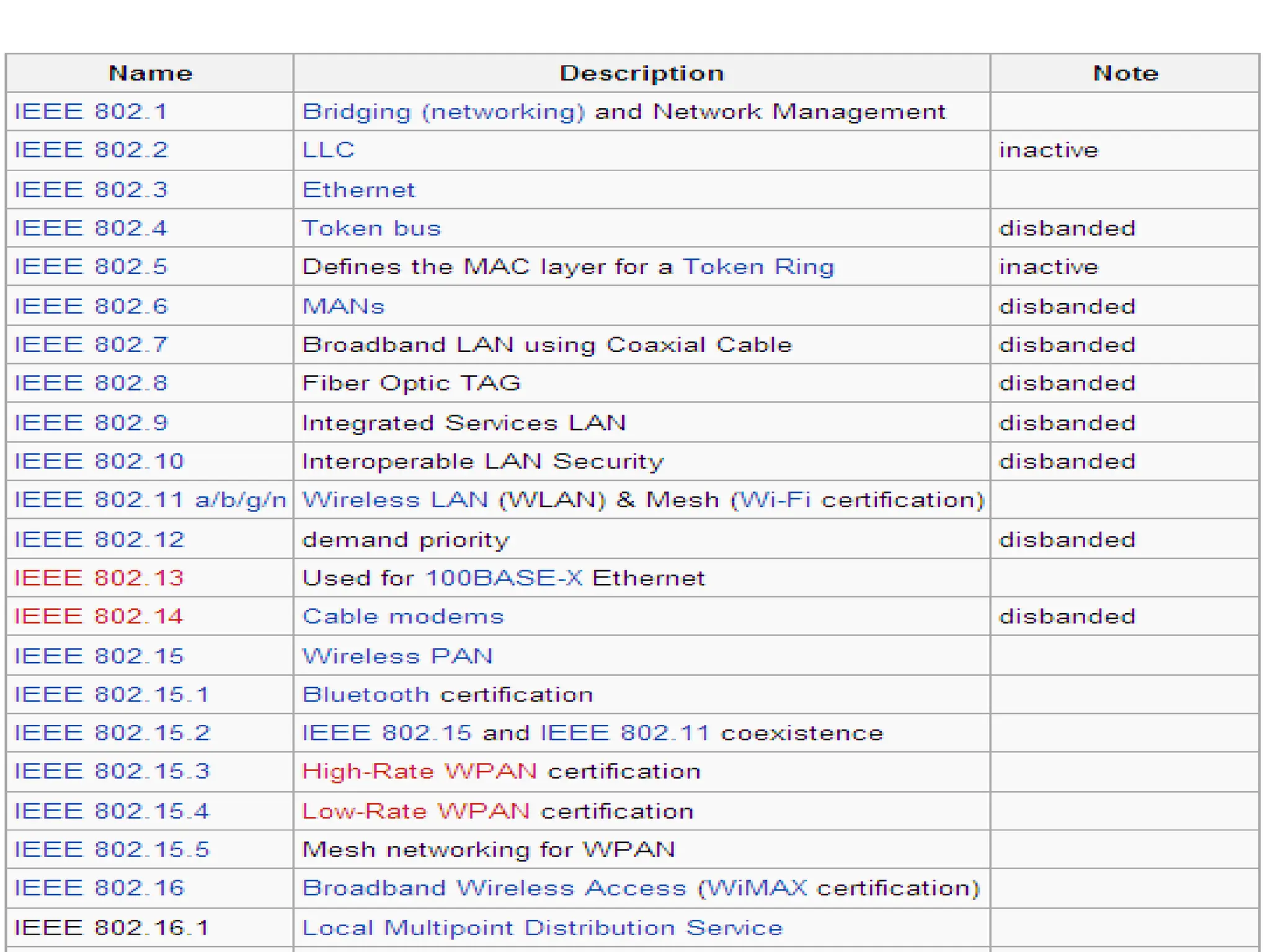Click the red Low-Rate WPAN link
This screenshot has width=1270, height=952.
415,811
